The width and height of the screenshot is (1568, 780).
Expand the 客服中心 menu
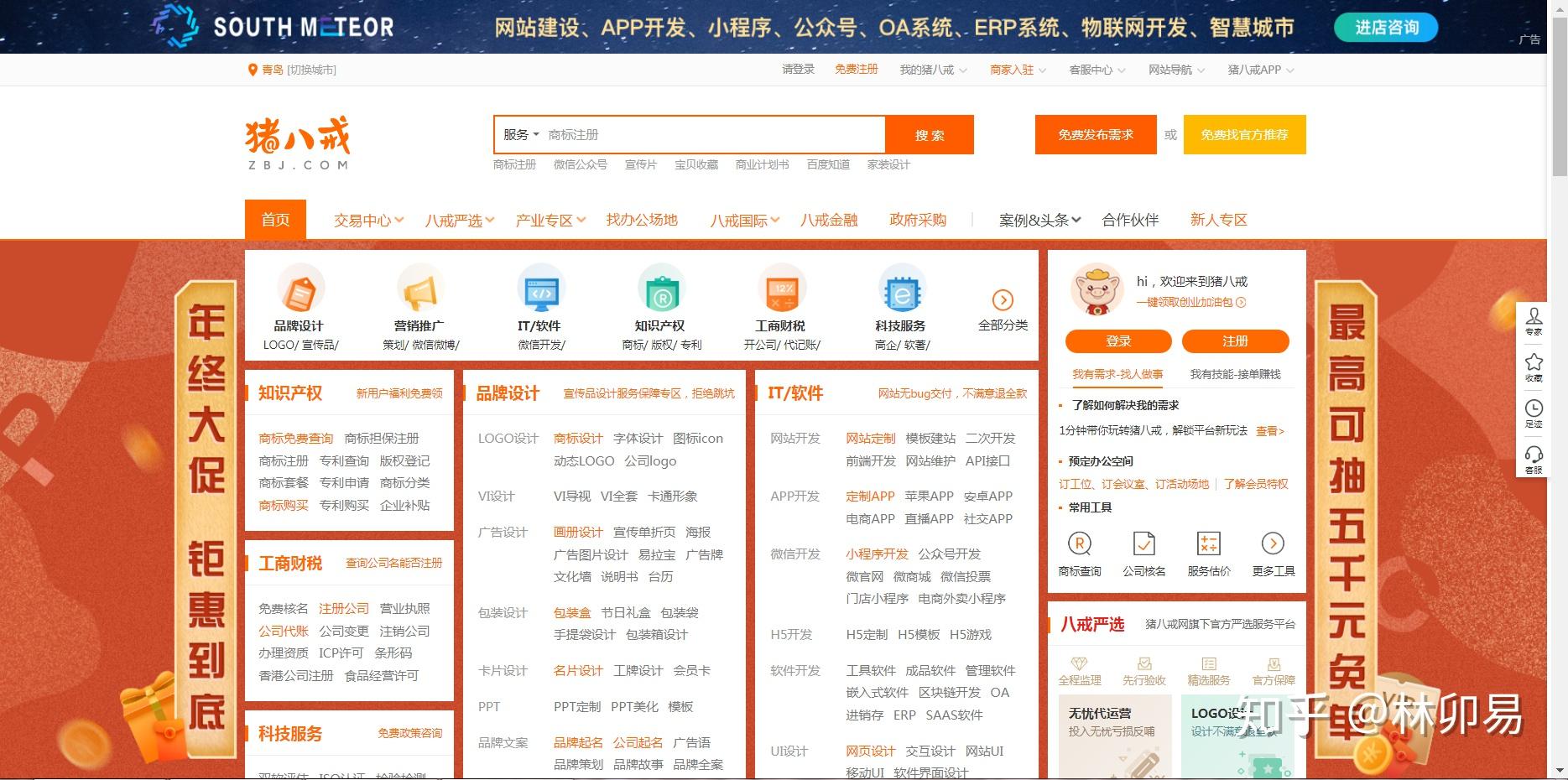(1097, 70)
